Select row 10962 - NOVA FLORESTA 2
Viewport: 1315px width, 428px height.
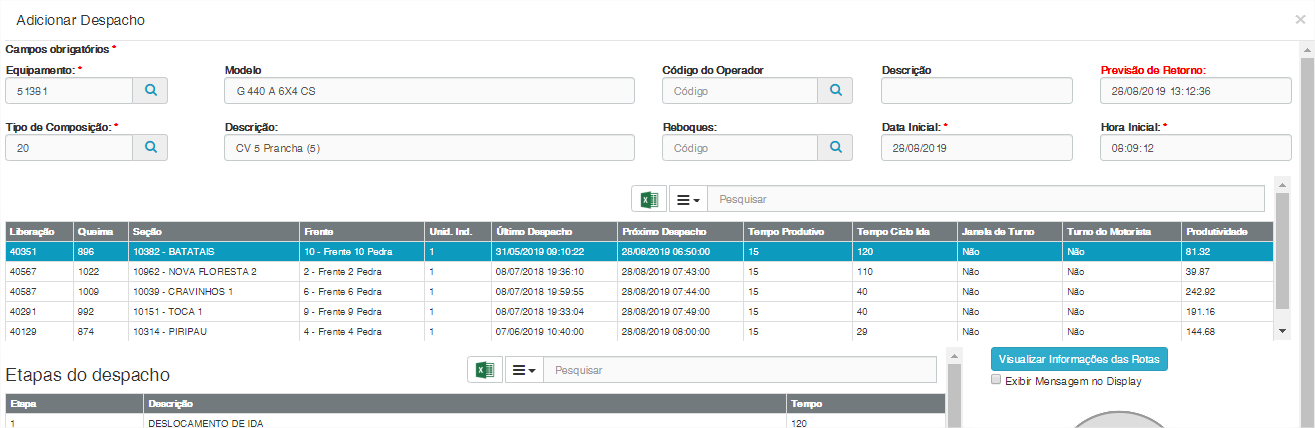[640, 271]
